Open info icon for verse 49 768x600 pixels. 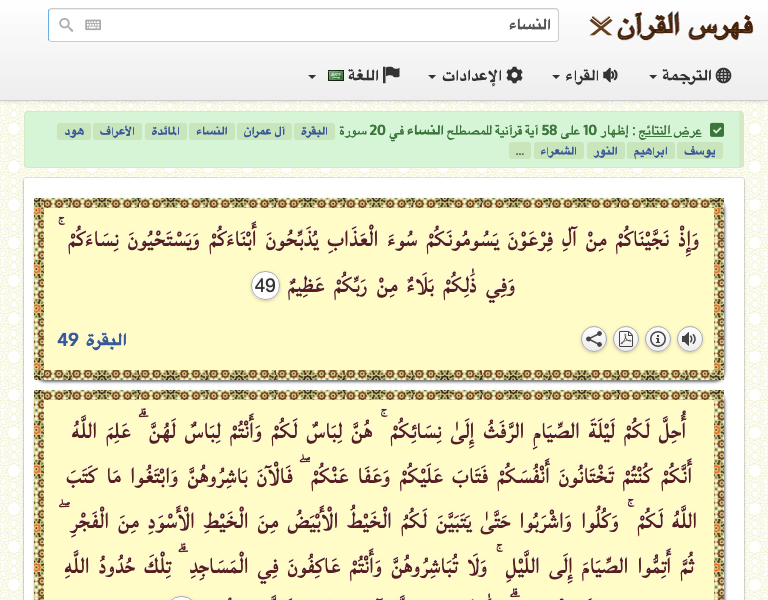click(657, 339)
